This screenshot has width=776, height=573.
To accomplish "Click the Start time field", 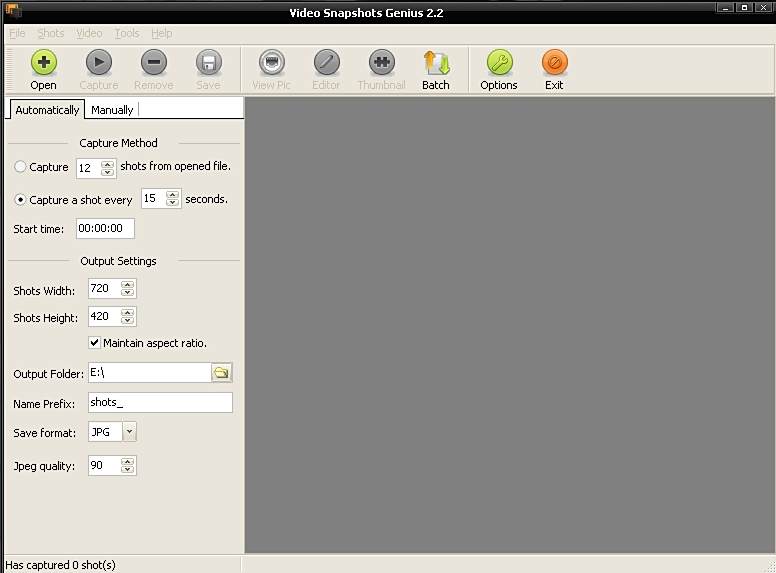I will pyautogui.click(x=105, y=228).
